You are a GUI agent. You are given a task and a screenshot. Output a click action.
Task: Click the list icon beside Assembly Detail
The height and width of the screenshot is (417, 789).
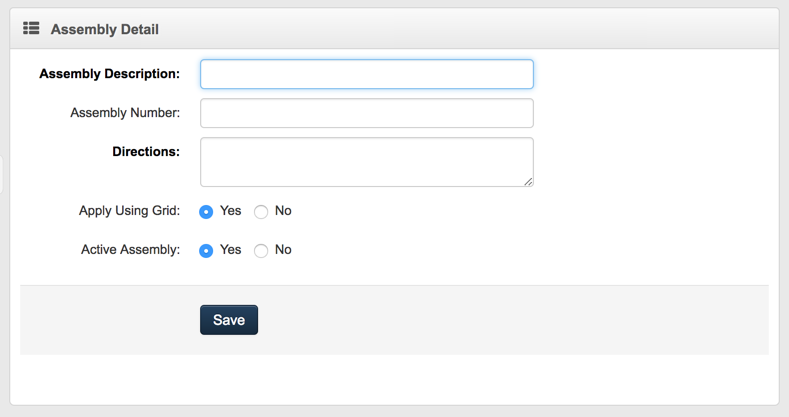(31, 29)
